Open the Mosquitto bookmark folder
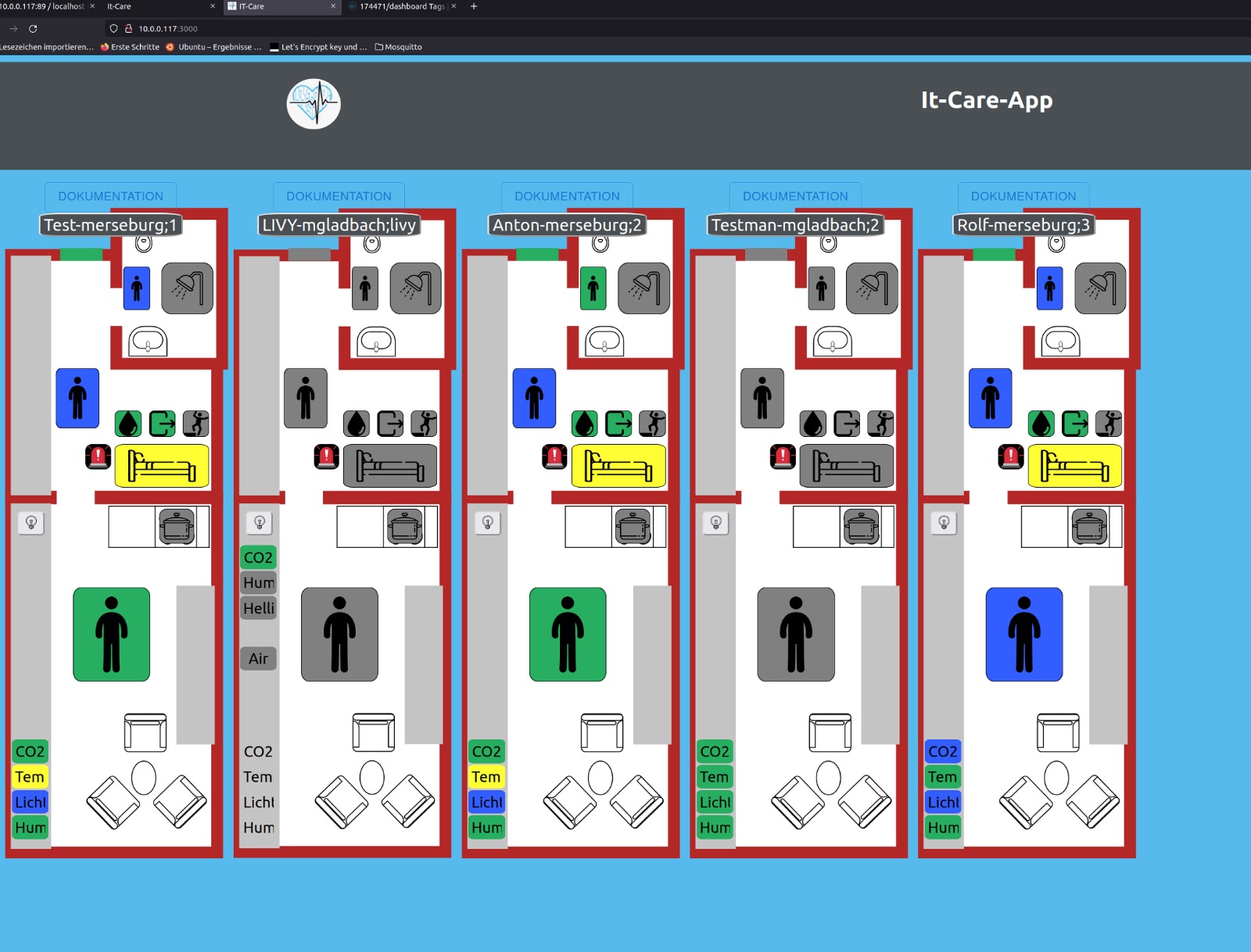The image size is (1251, 952). pos(399,47)
